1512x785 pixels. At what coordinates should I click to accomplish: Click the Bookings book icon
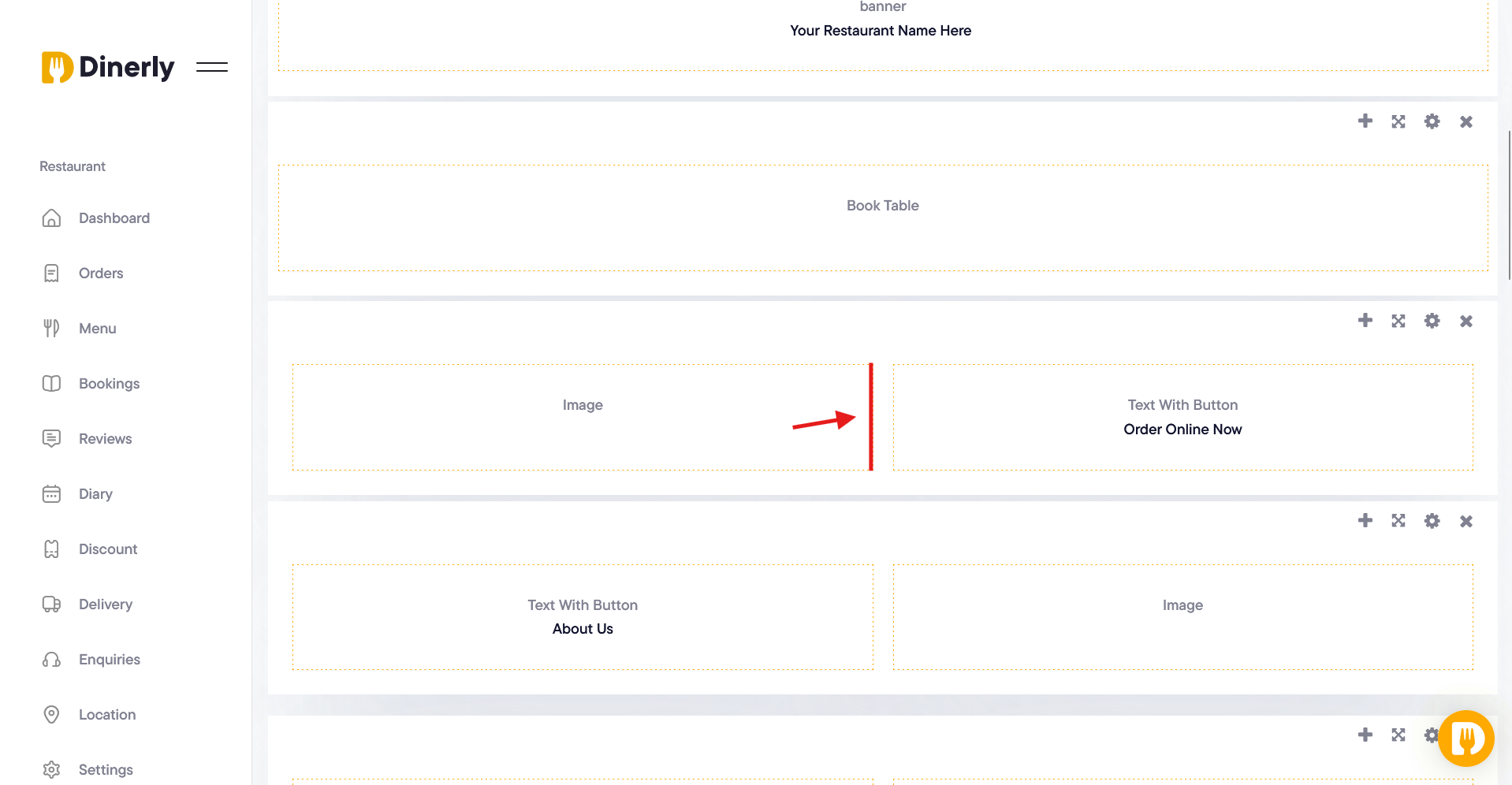pos(51,384)
